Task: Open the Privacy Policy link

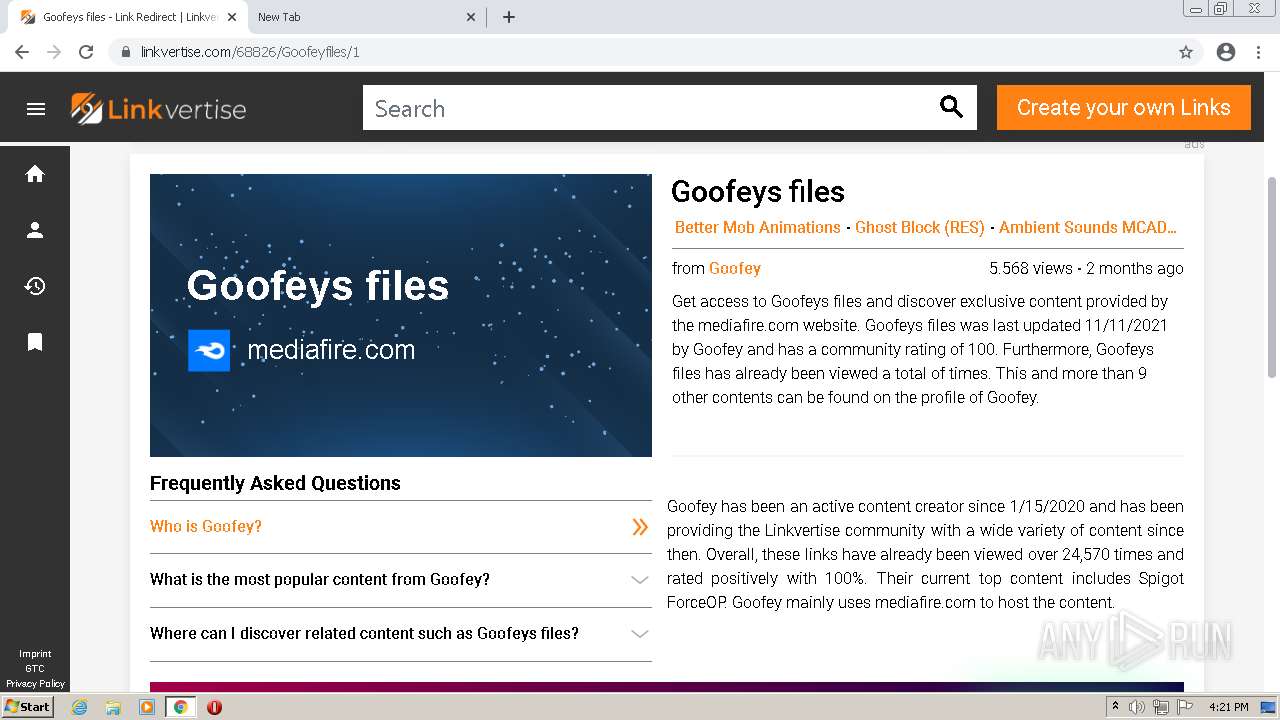Action: (x=35, y=684)
